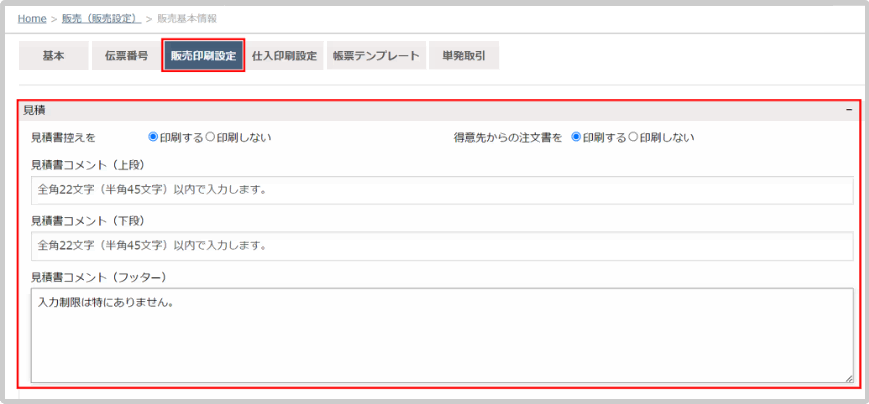Open the 販売（販売設定） breadcrumb link
This screenshot has width=869, height=404.
[100, 18]
